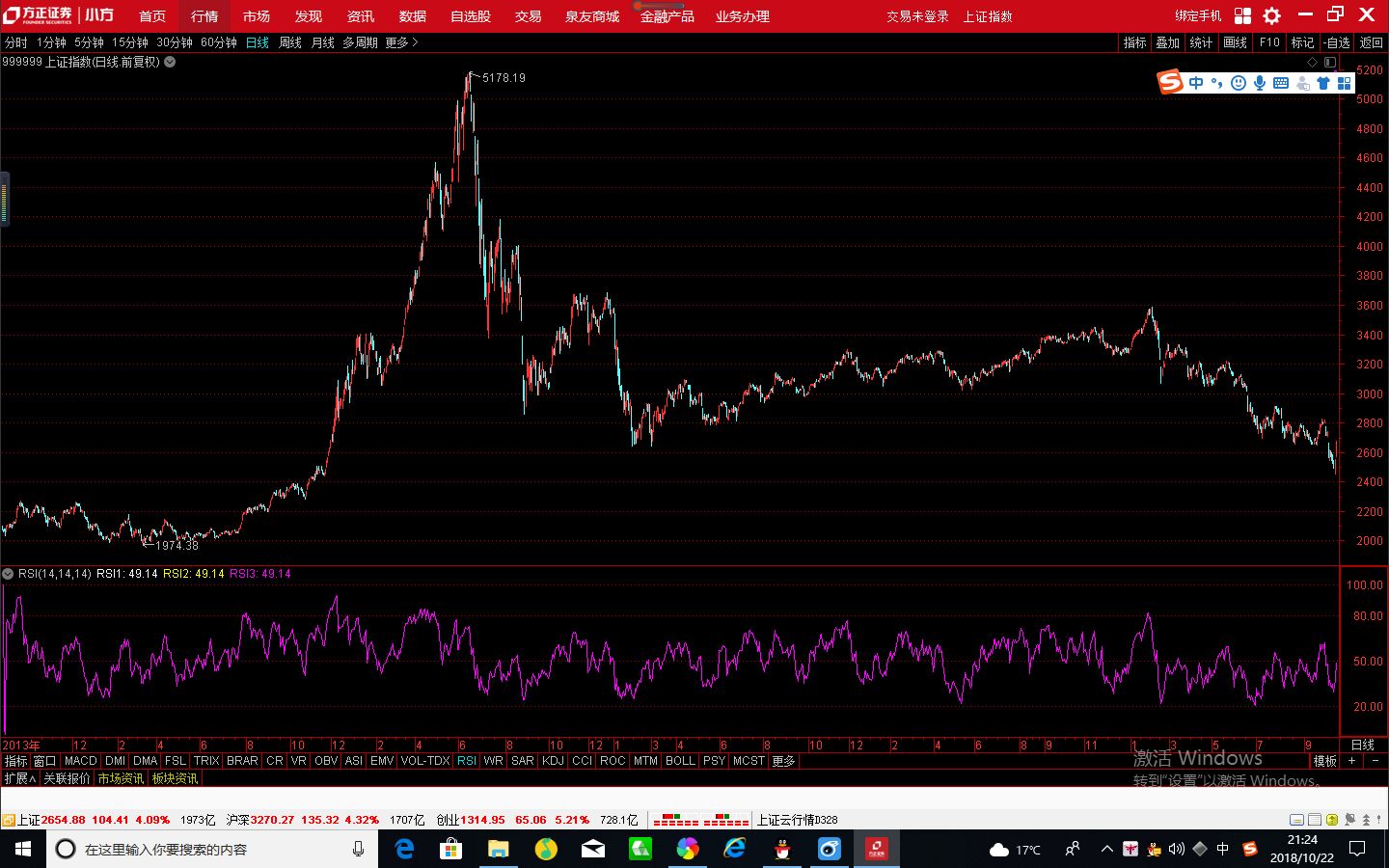The image size is (1389, 868).
Task: Open 市场资讯 tab
Action: pyautogui.click(x=121, y=778)
